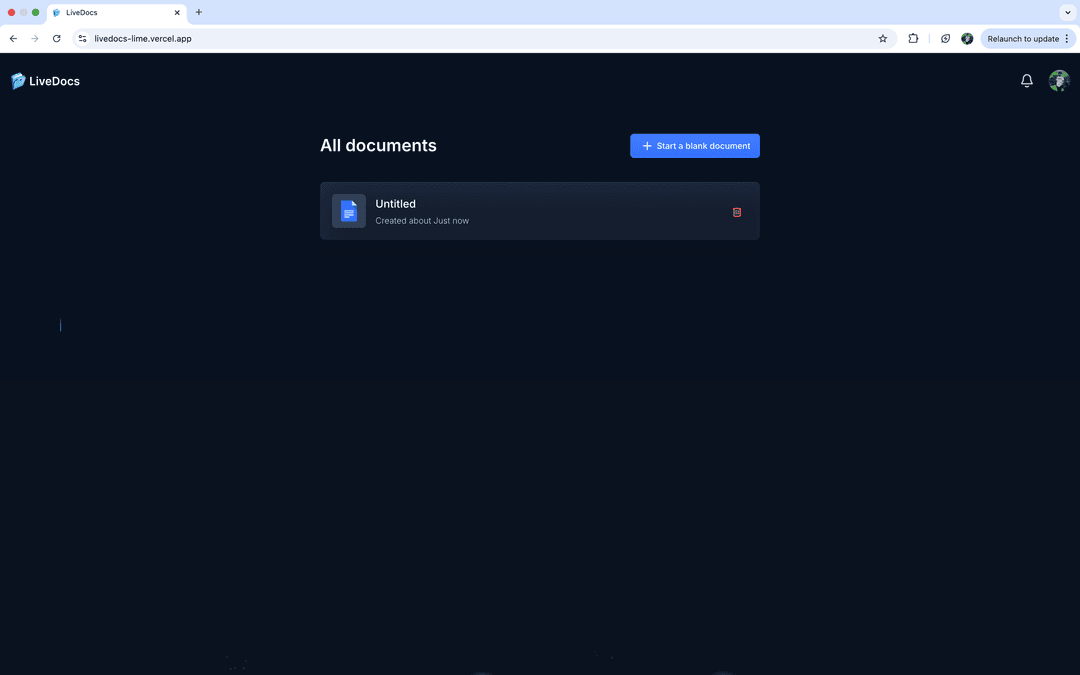Open the notifications bell
Image resolution: width=1080 pixels, height=675 pixels.
click(x=1026, y=81)
